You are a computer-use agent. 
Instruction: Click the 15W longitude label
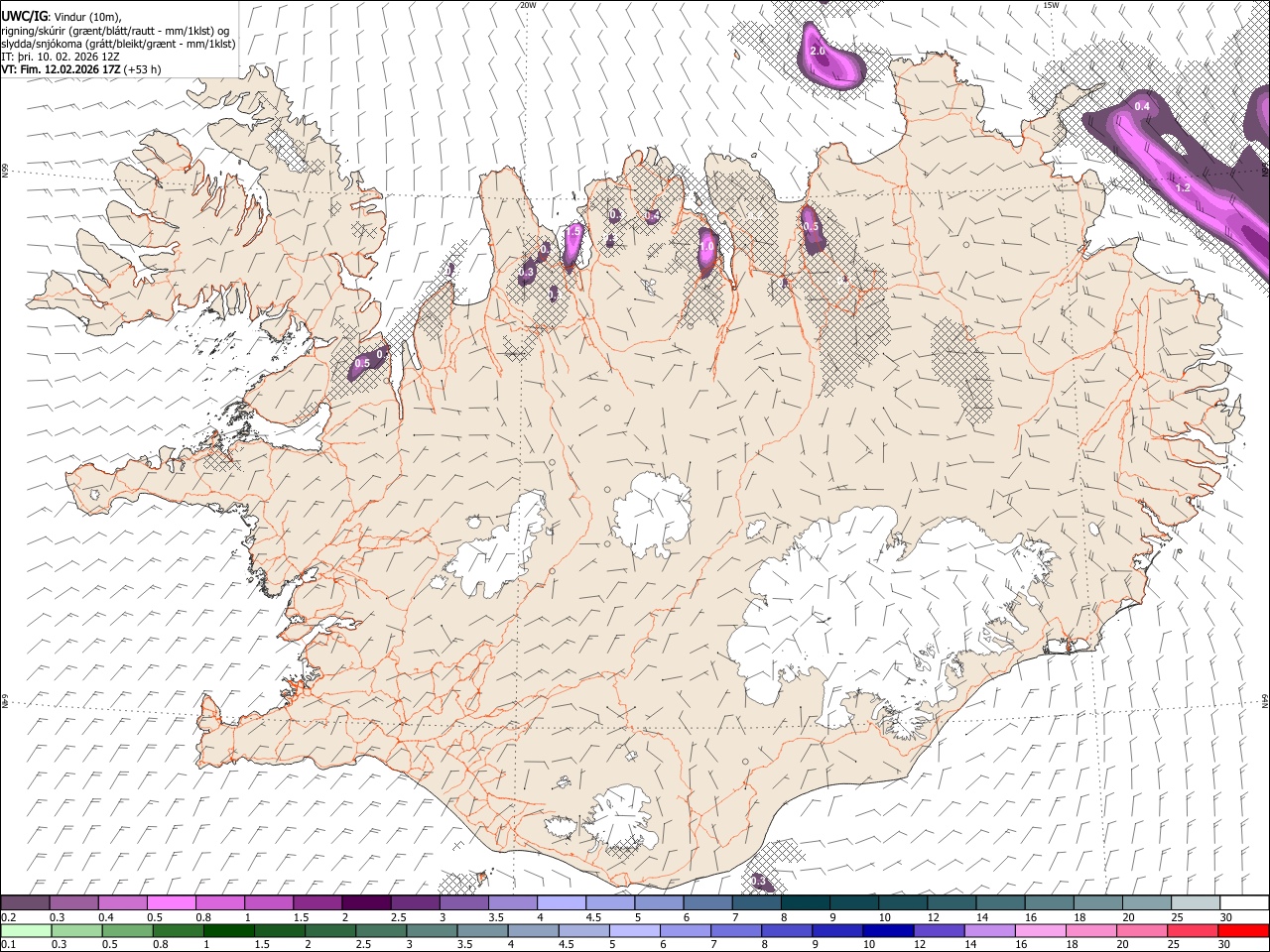tap(1050, 5)
